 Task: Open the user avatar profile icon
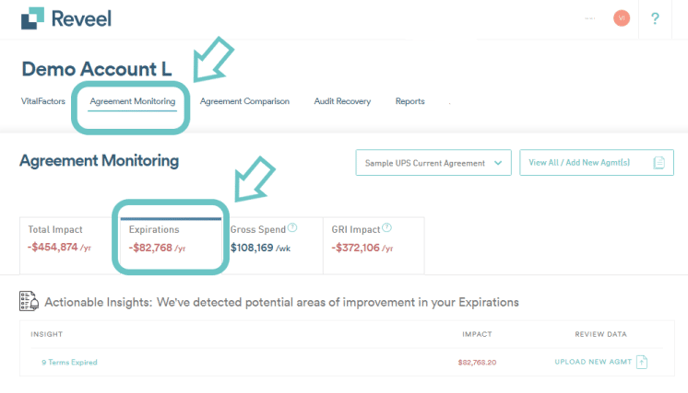click(621, 18)
